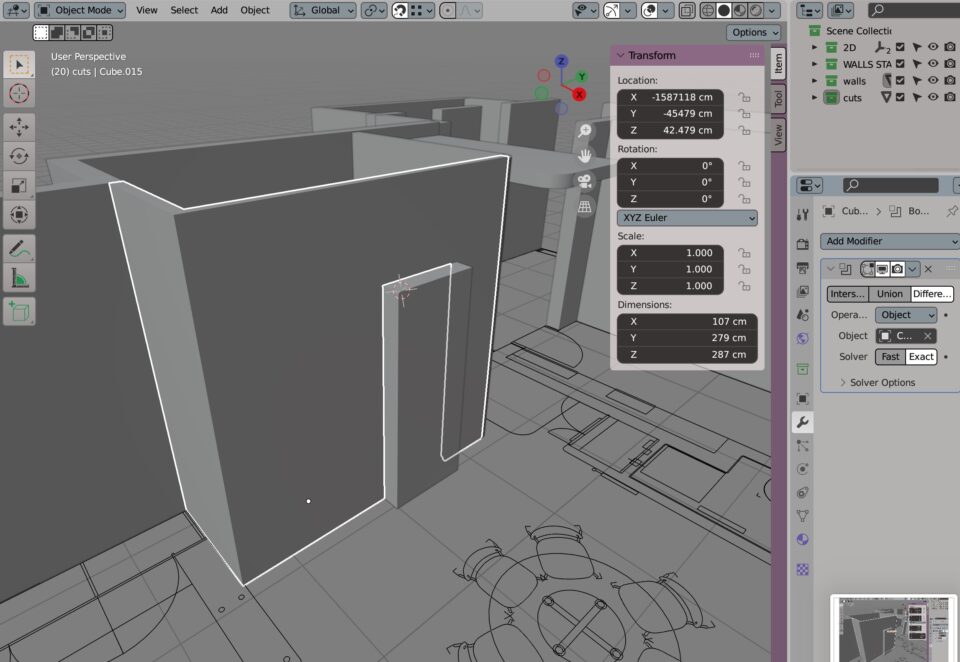Click the Dimensions Z value field

coord(687,354)
